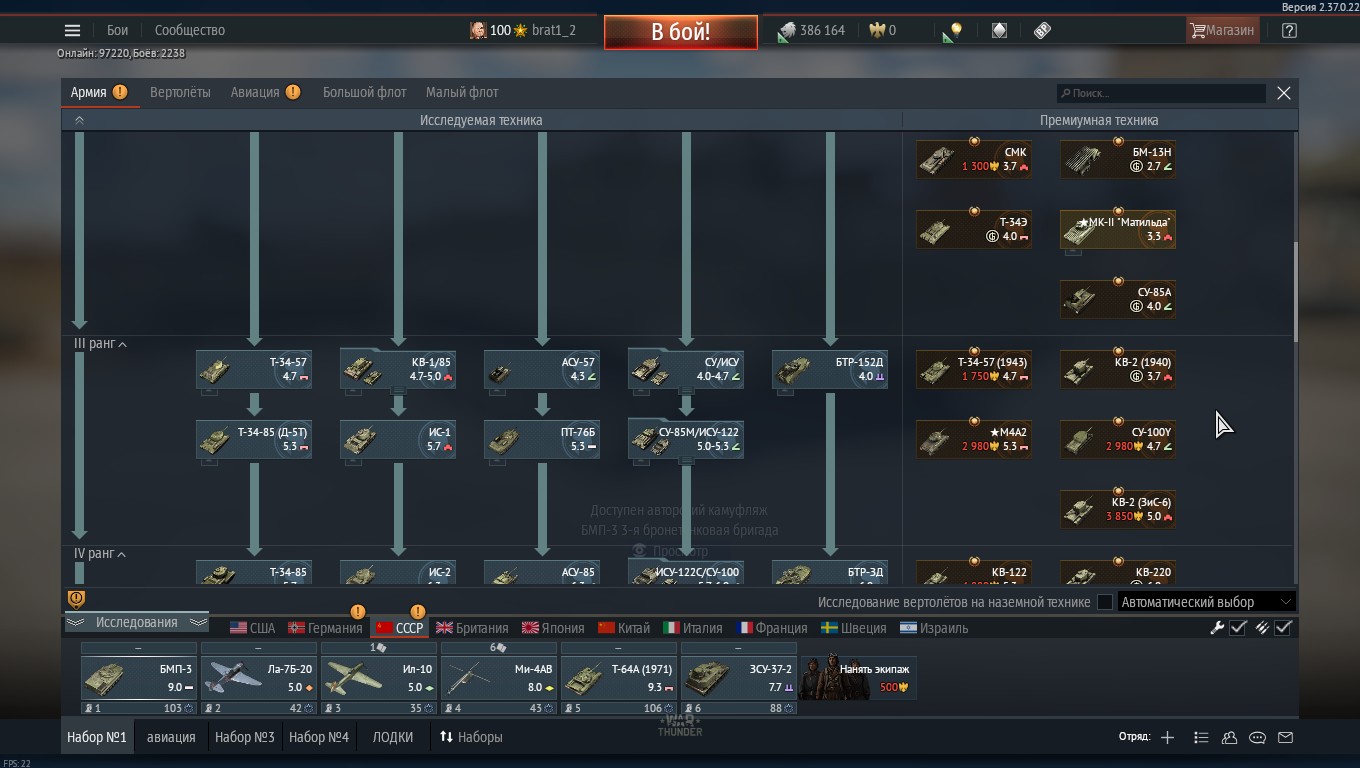Select the Т-34-85 (Д-5Т) tank card
The image size is (1360, 768).
point(254,439)
